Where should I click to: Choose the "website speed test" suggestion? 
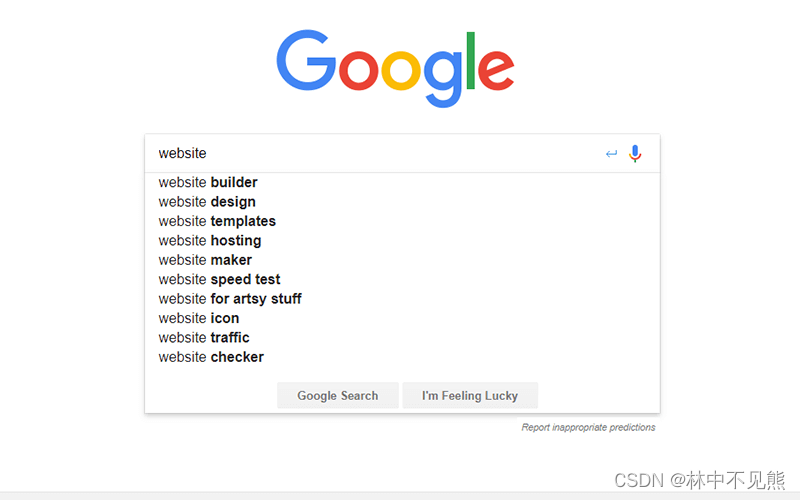tap(219, 280)
